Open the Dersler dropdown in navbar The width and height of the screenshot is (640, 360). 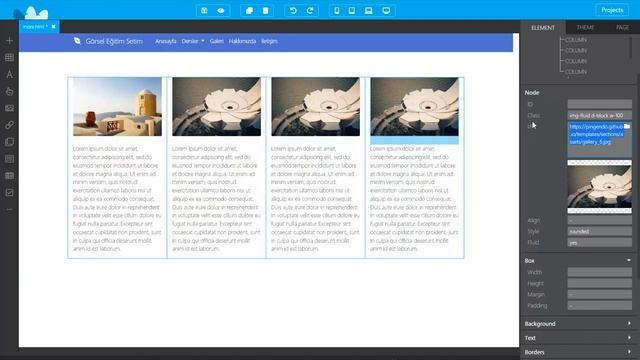point(193,41)
